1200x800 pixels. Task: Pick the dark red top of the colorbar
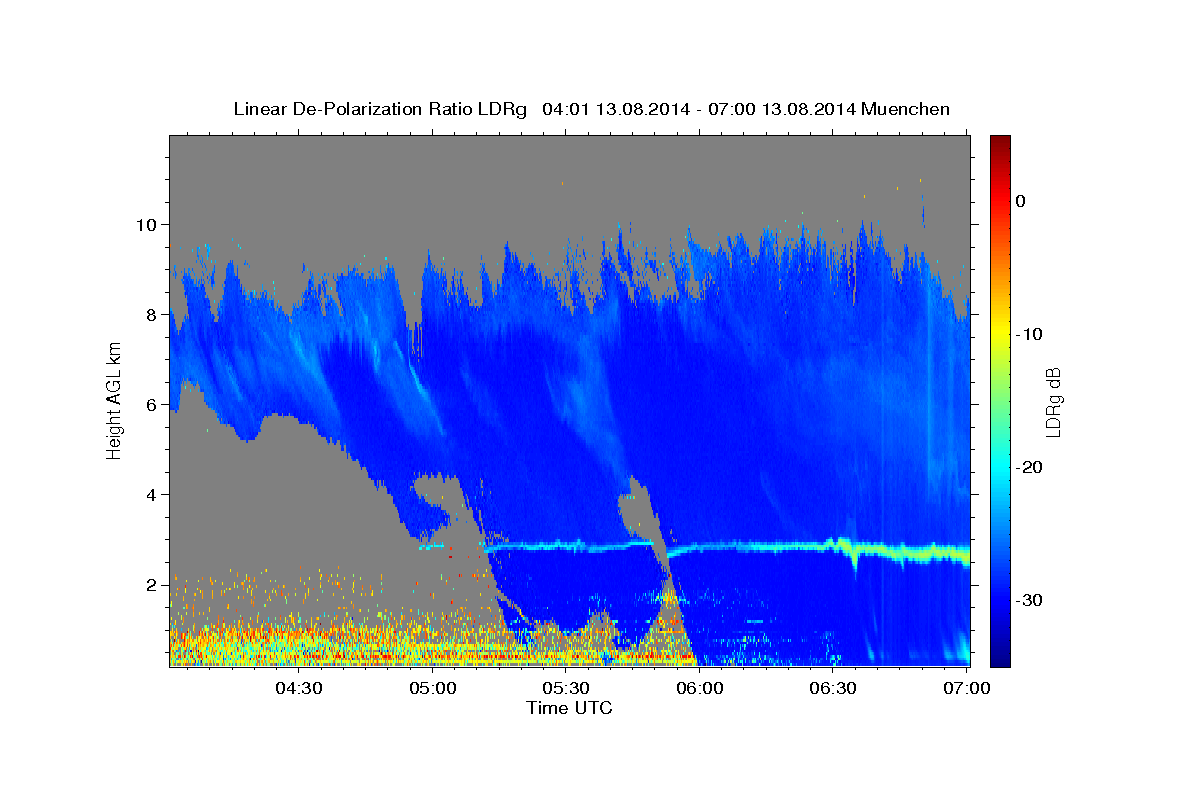[1000, 145]
